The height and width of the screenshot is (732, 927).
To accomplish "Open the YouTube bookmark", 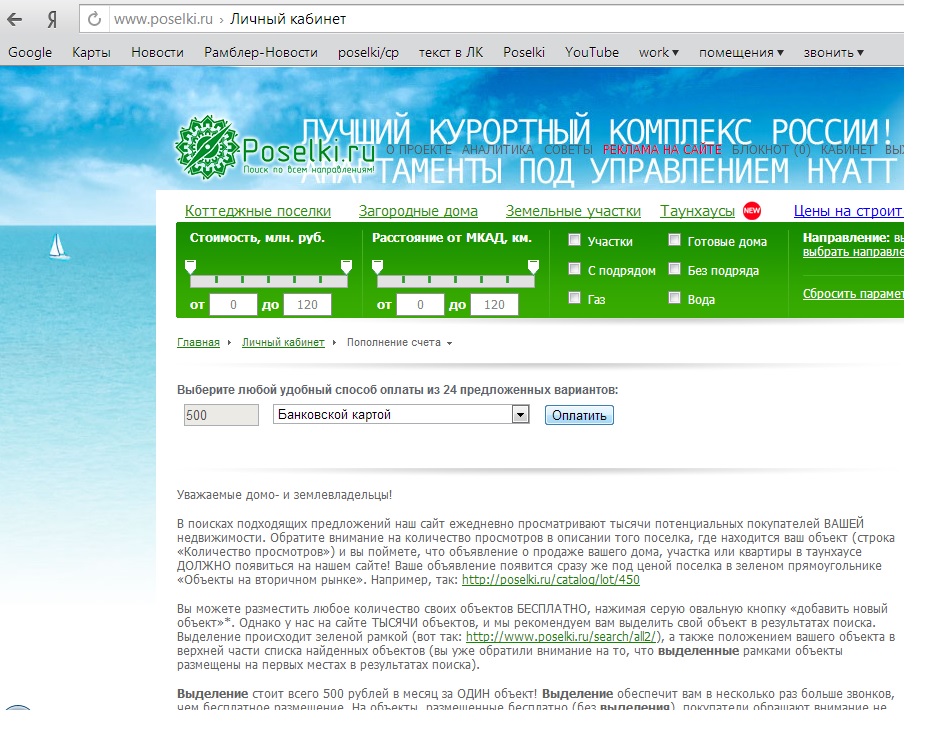I will click(592, 53).
